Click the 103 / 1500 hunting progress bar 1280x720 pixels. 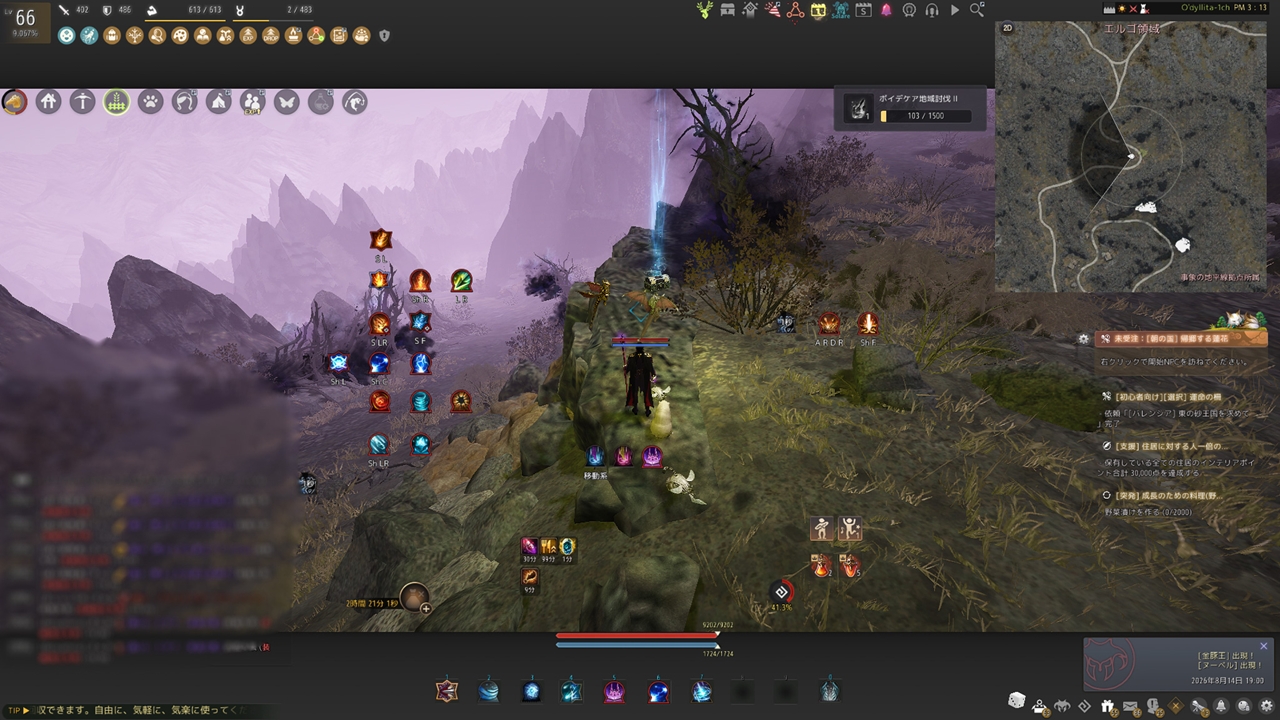(925, 116)
